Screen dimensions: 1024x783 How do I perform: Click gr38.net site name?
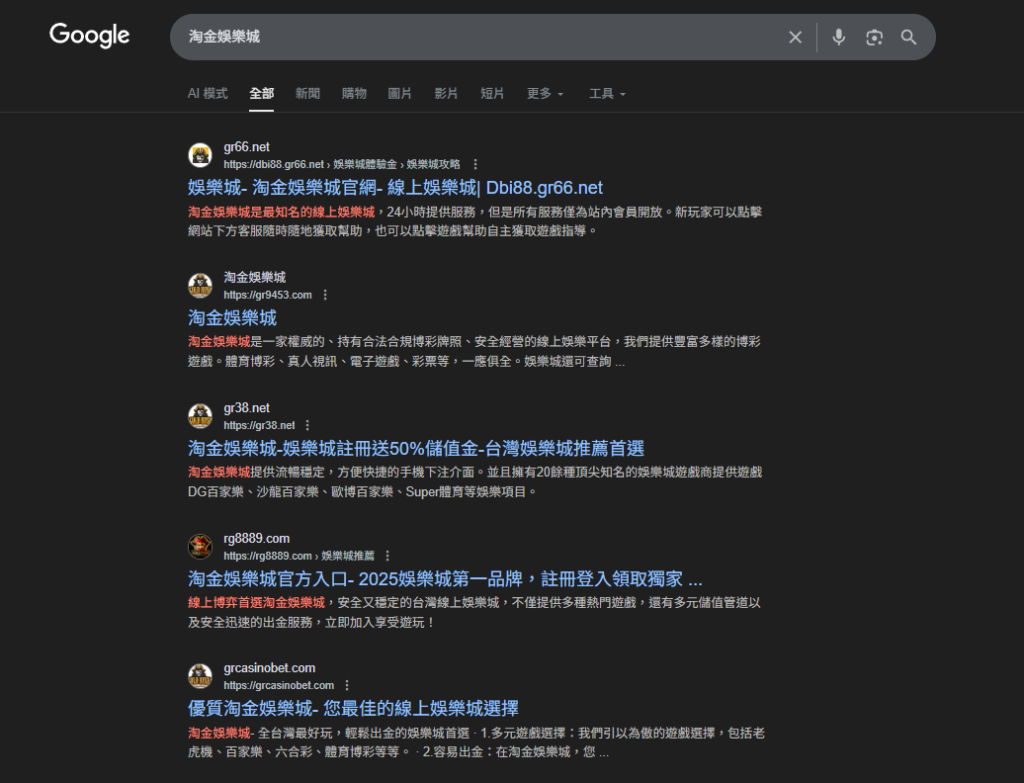(x=246, y=408)
